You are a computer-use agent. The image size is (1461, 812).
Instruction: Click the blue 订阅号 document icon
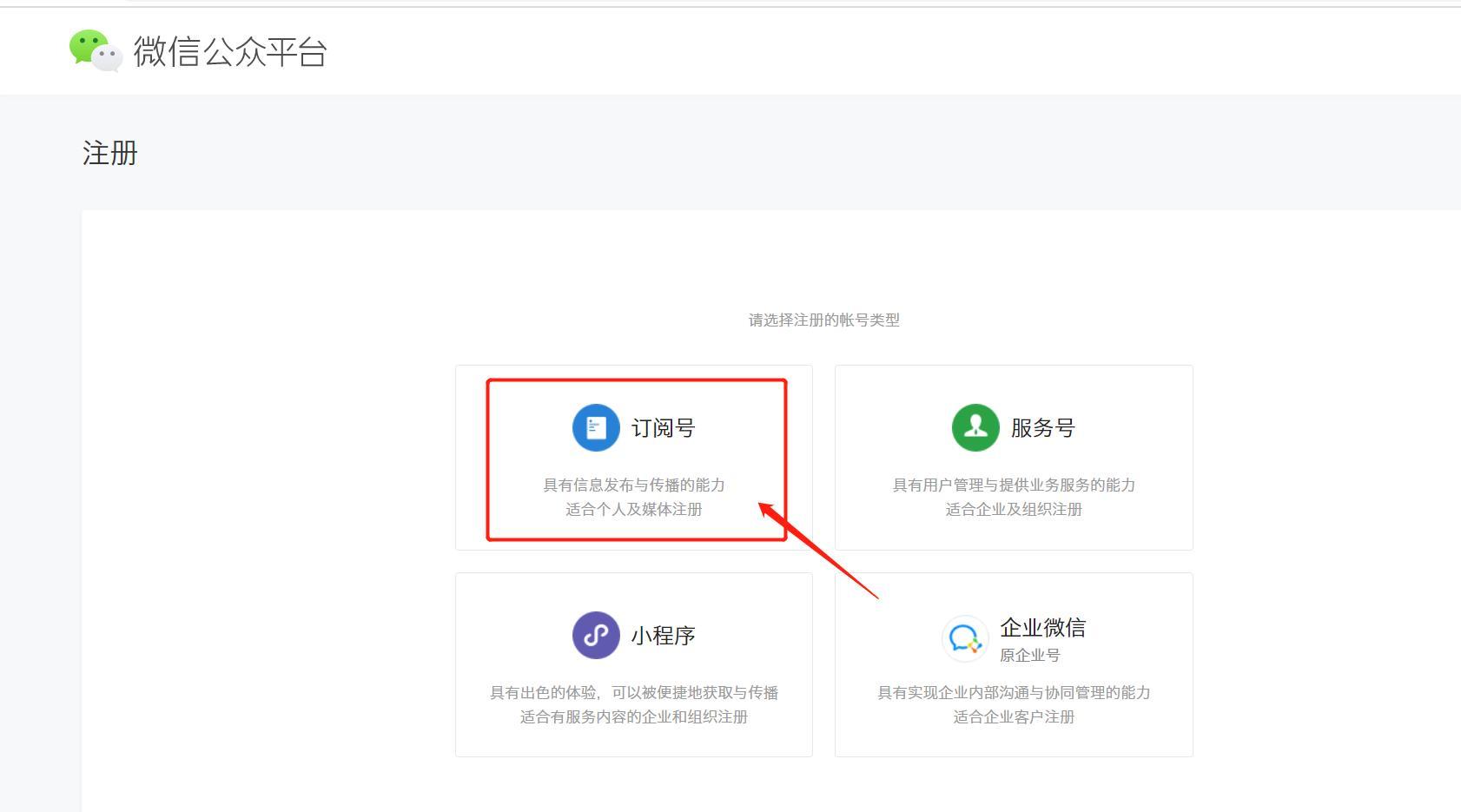pos(596,427)
